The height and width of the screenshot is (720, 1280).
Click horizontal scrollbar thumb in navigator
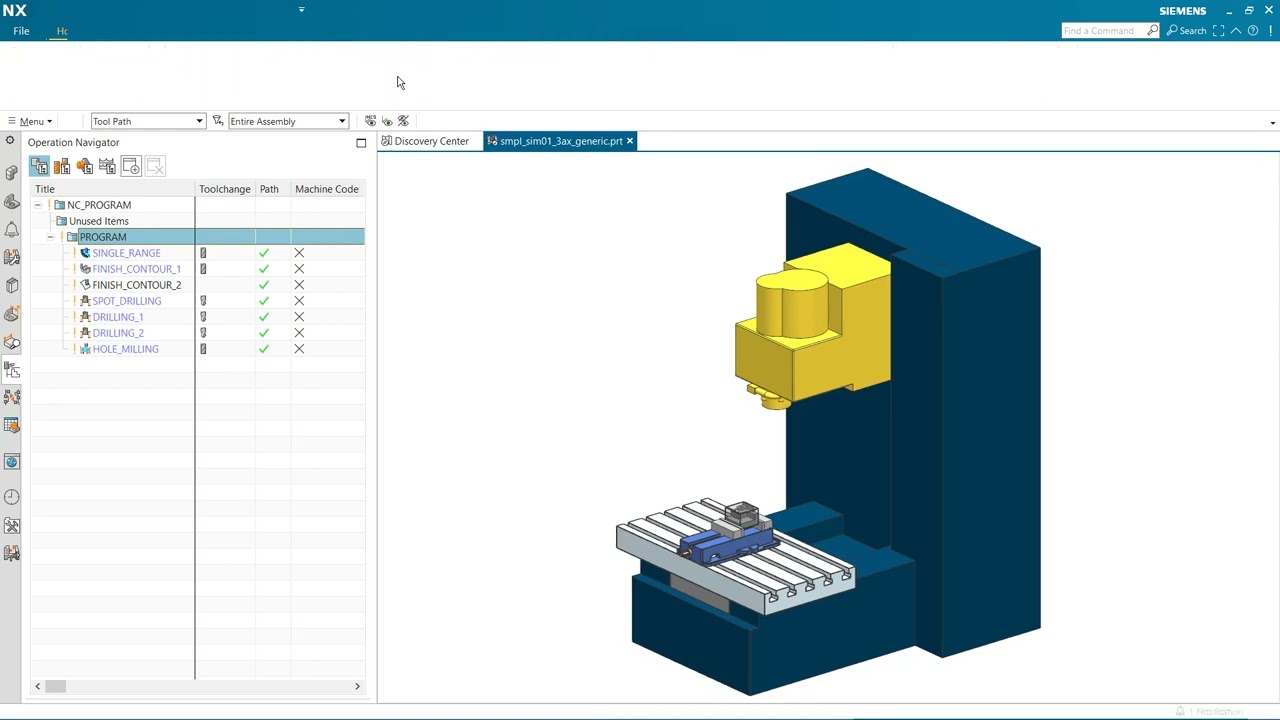[55, 686]
